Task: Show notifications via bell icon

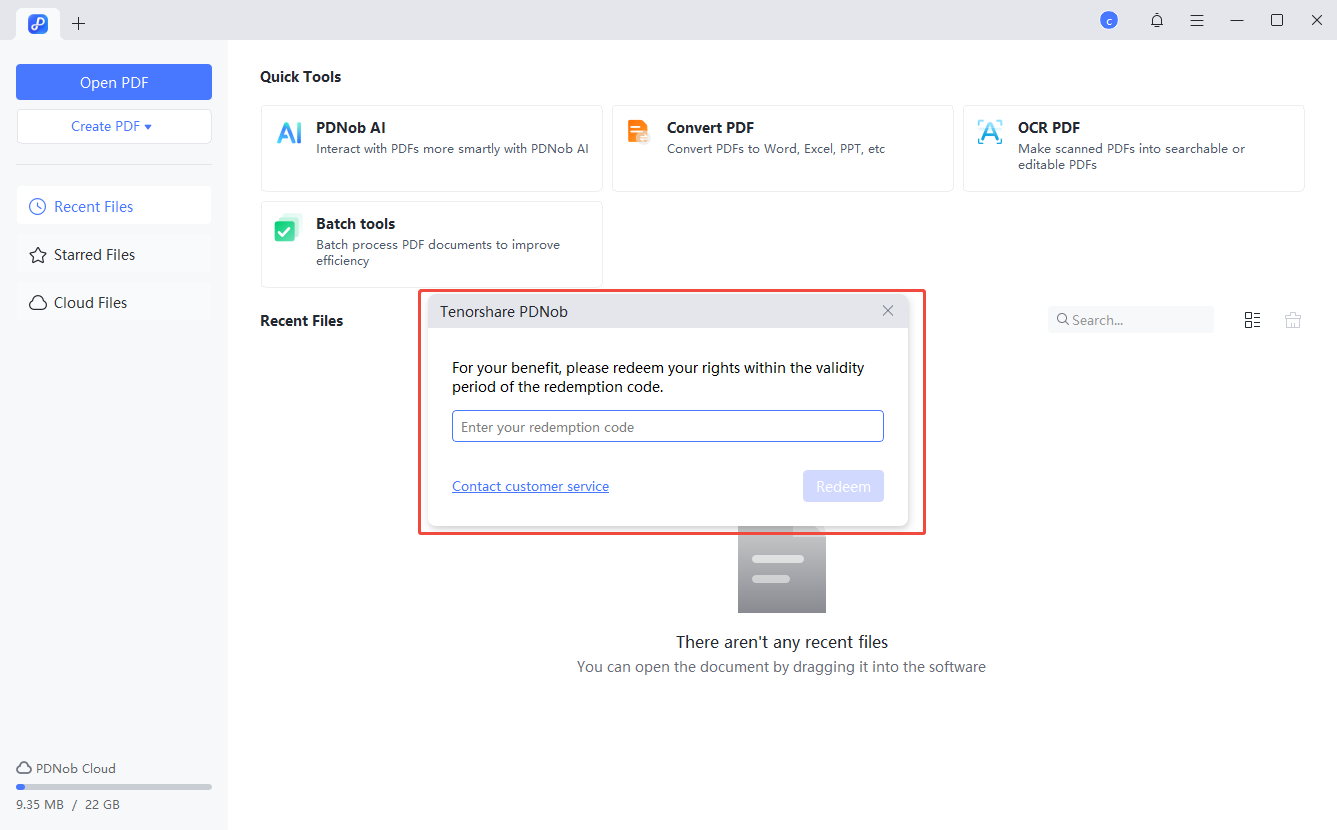Action: pyautogui.click(x=1157, y=20)
